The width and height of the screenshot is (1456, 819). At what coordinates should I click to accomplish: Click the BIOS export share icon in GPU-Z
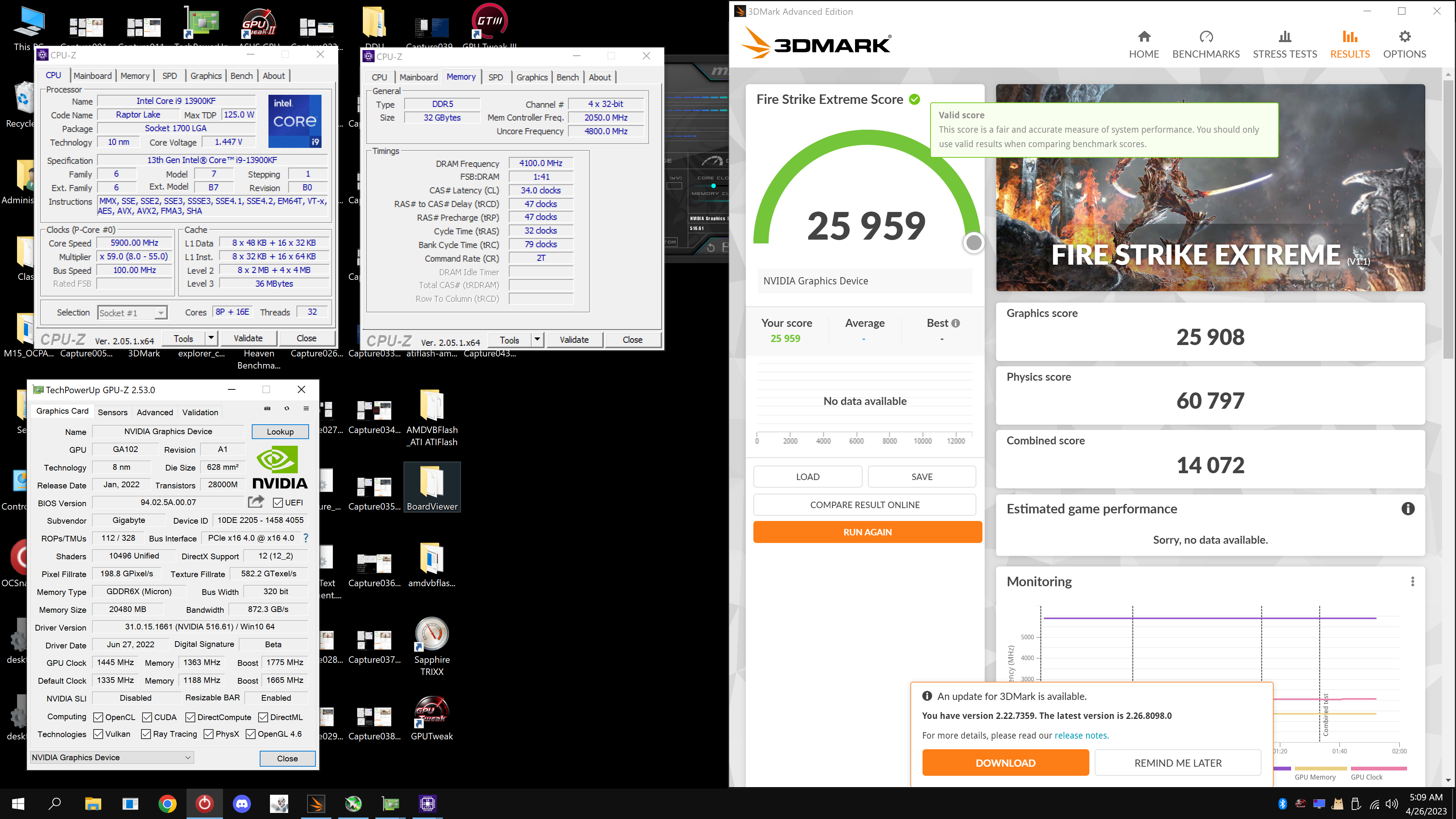256,502
